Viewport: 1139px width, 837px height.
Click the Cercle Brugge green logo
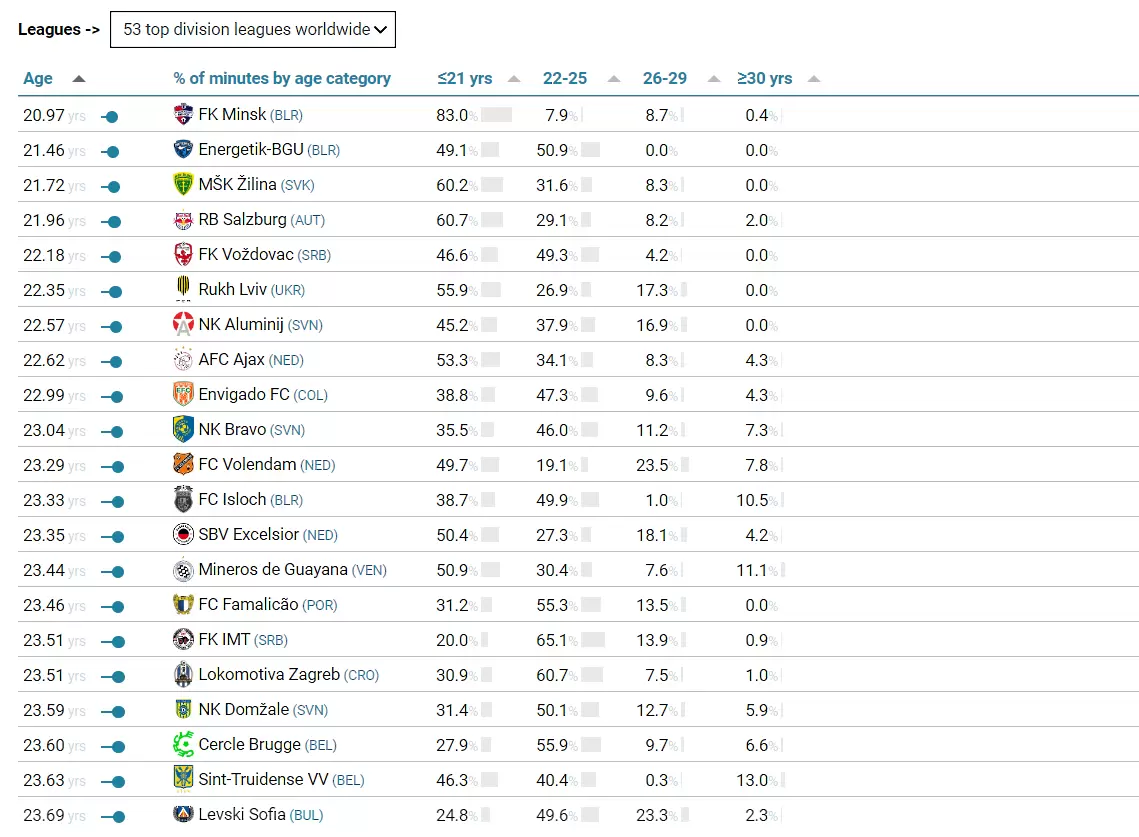[x=183, y=745]
